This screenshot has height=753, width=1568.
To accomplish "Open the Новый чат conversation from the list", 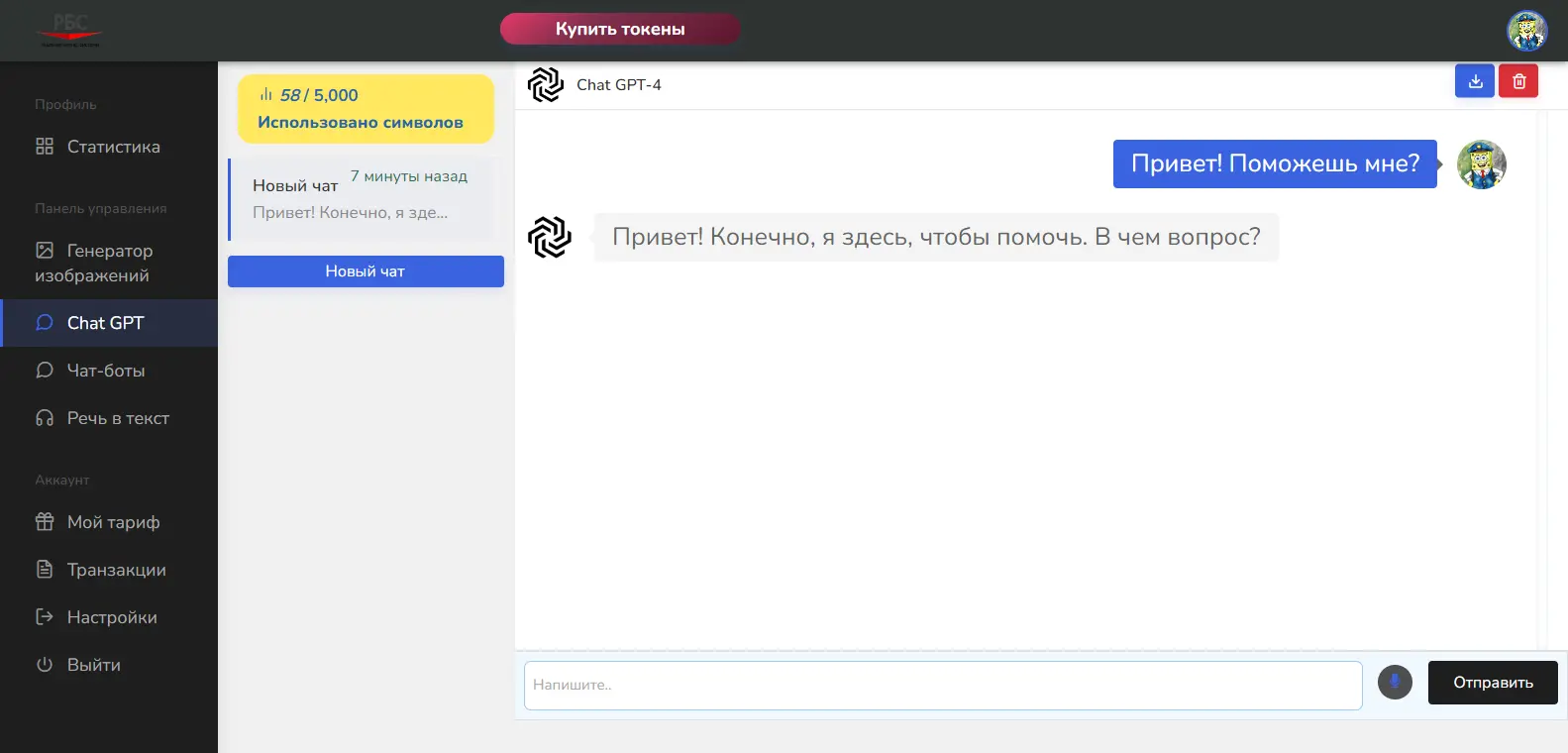I will pos(362,199).
